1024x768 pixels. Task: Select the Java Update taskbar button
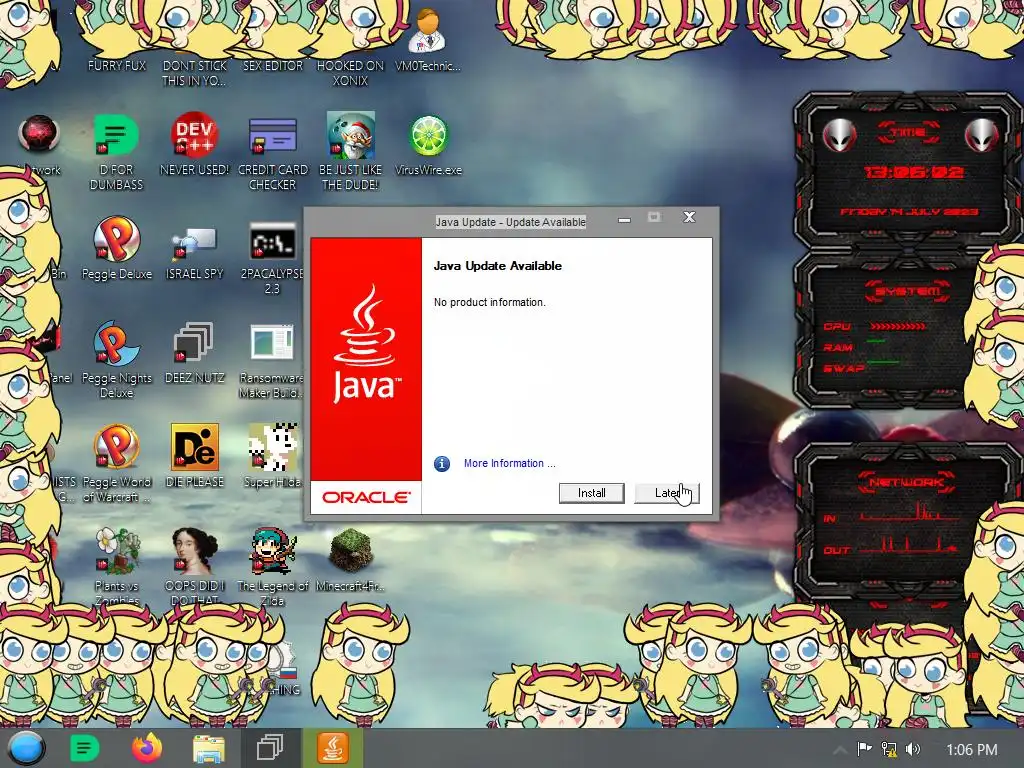[x=332, y=748]
